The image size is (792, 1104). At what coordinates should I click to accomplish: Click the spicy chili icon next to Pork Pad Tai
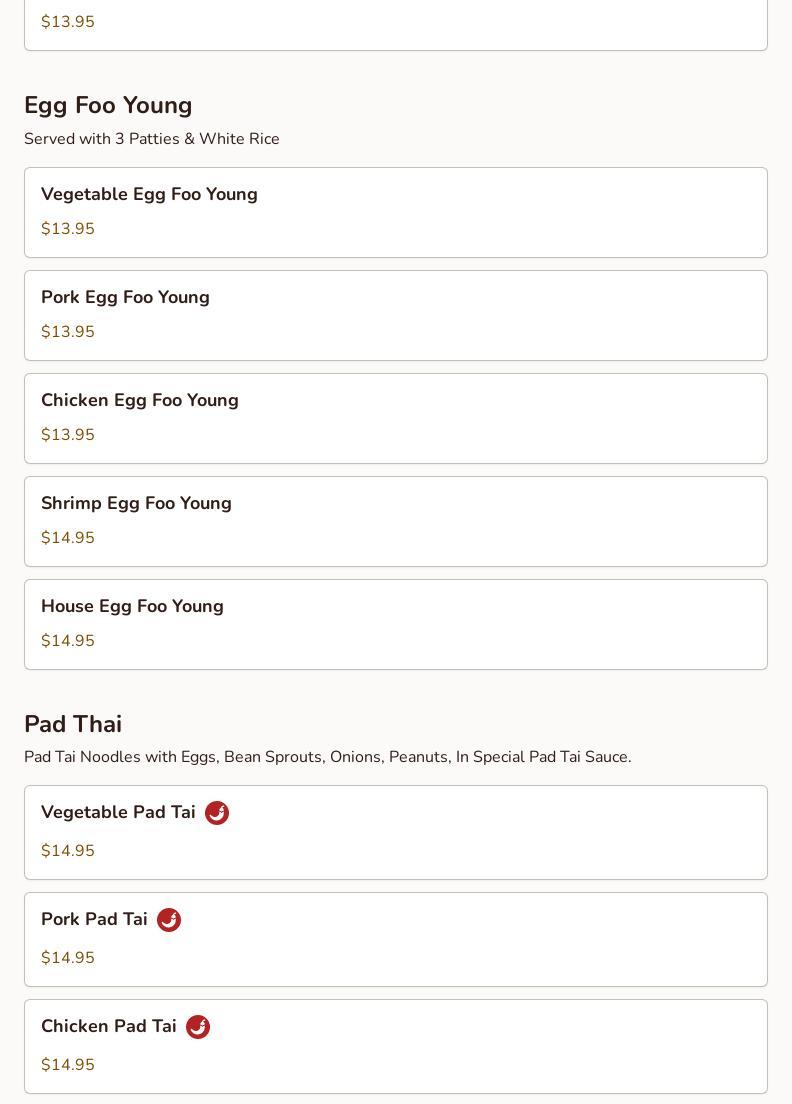pos(169,920)
